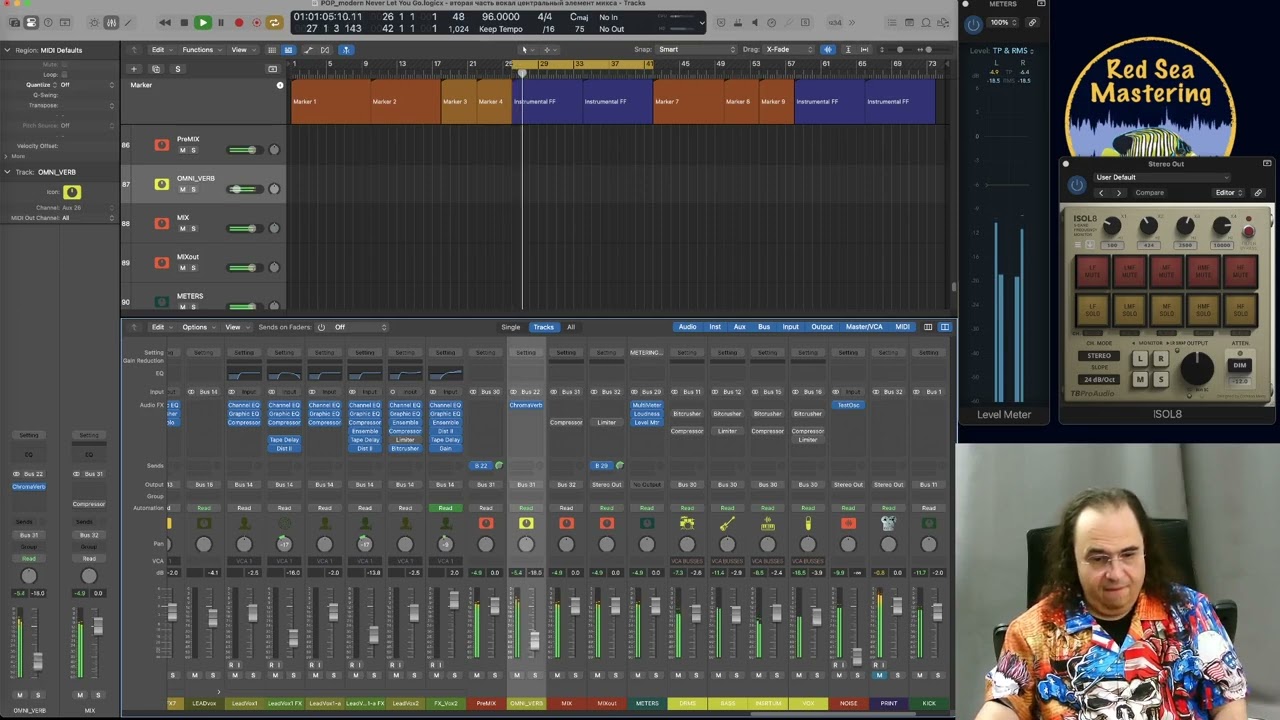The width and height of the screenshot is (1280, 720).
Task: Toggle the yellow Cycle button
Action: 274,22
